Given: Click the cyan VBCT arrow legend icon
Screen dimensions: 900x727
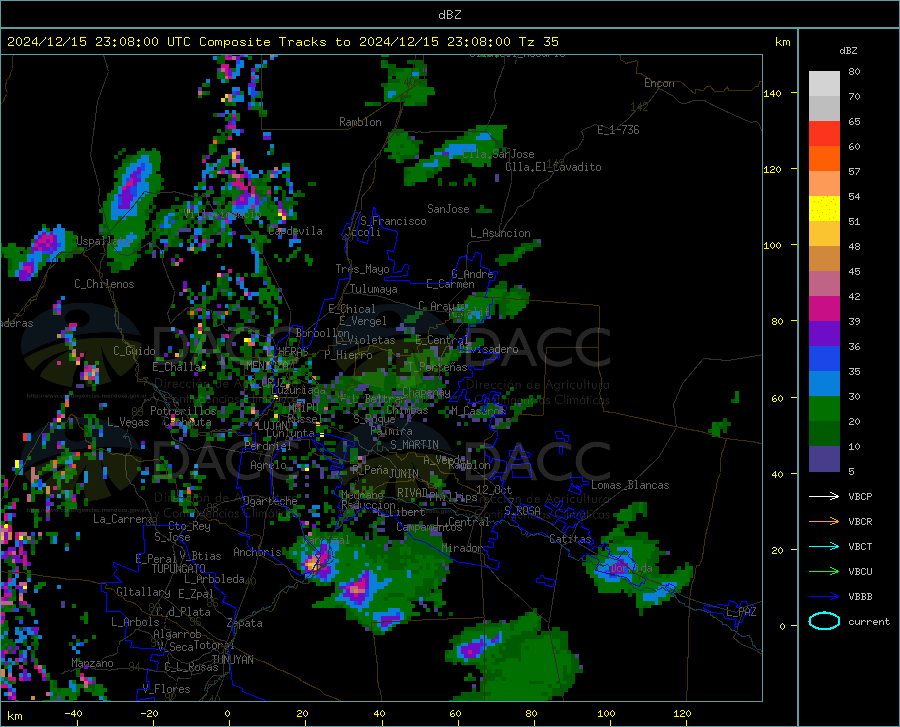Looking at the screenshot, I should (824, 546).
